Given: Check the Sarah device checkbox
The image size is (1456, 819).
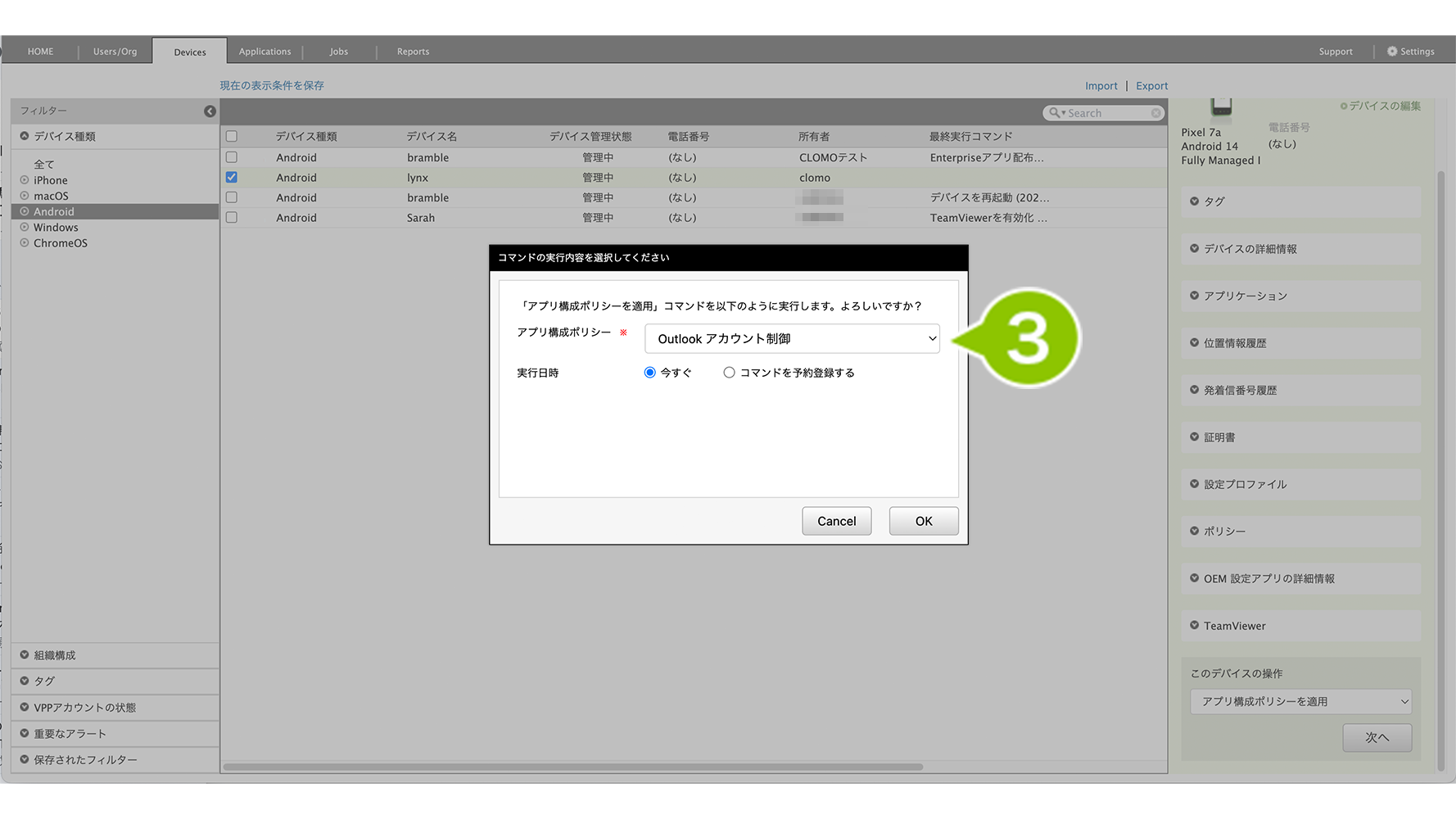Looking at the screenshot, I should point(232,218).
